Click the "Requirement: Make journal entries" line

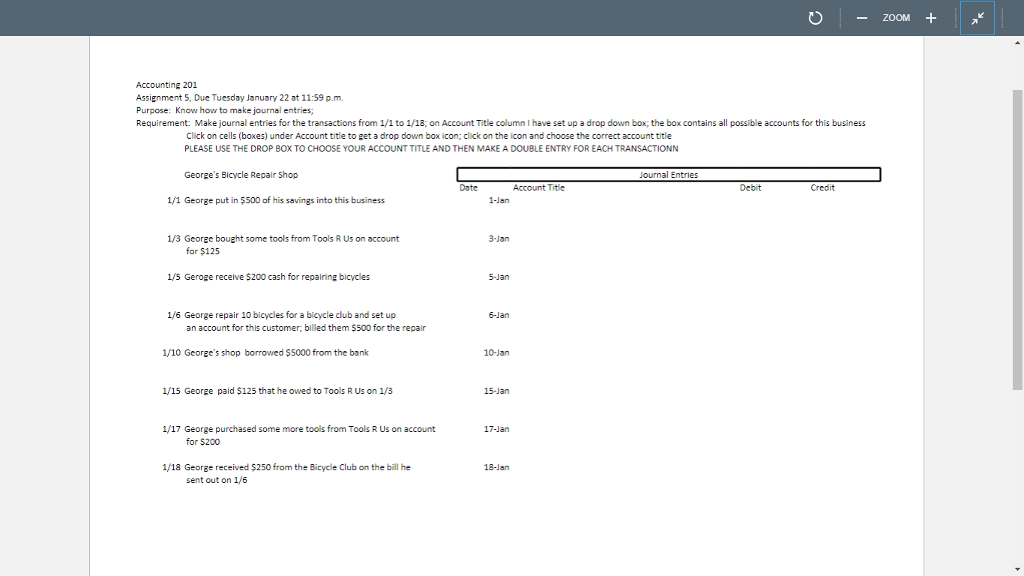point(501,123)
